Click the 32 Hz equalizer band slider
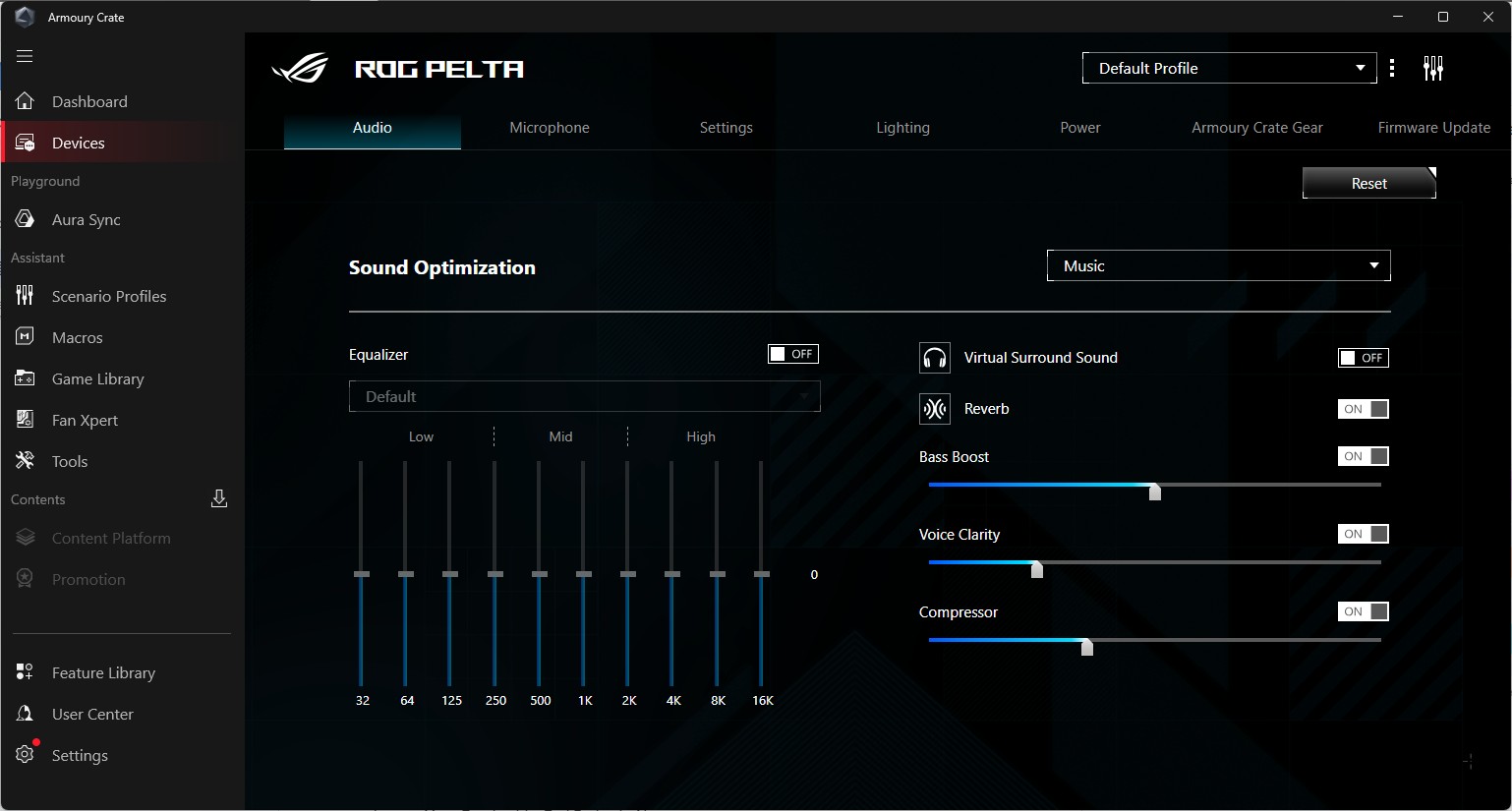This screenshot has width=1512, height=811. [x=362, y=573]
